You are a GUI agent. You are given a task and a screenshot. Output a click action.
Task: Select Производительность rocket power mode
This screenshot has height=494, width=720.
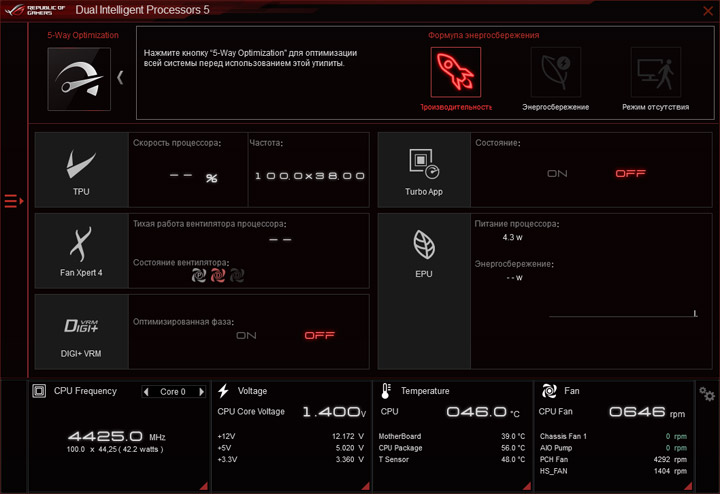tap(456, 72)
